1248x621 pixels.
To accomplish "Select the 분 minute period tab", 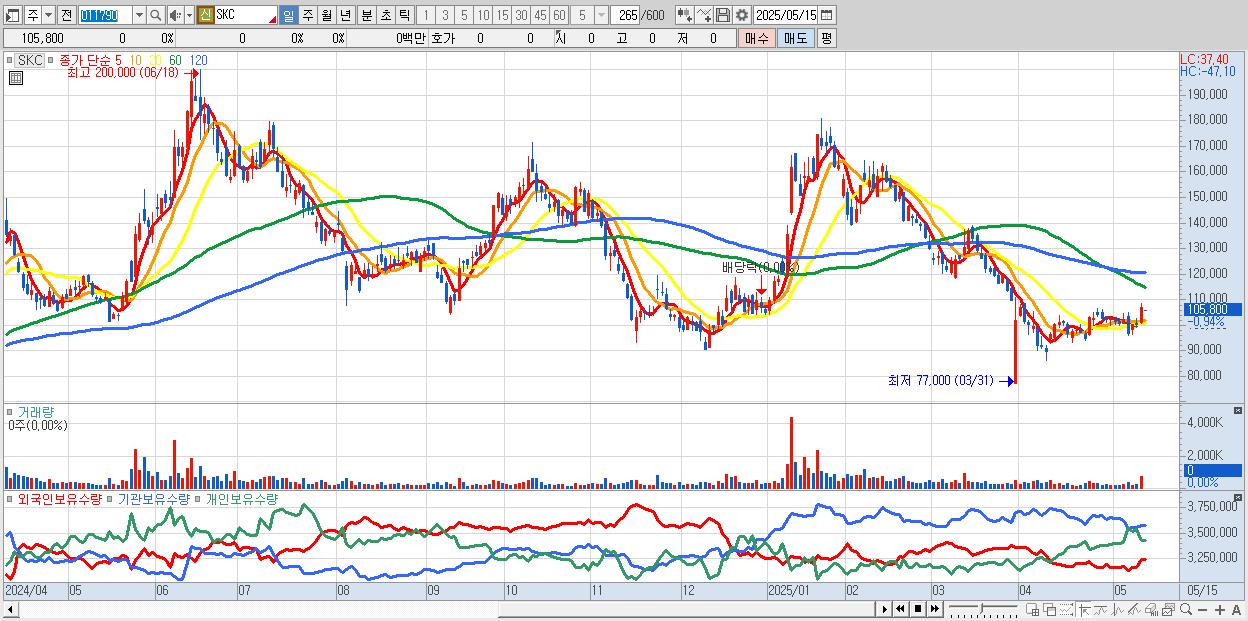I will coord(367,15).
